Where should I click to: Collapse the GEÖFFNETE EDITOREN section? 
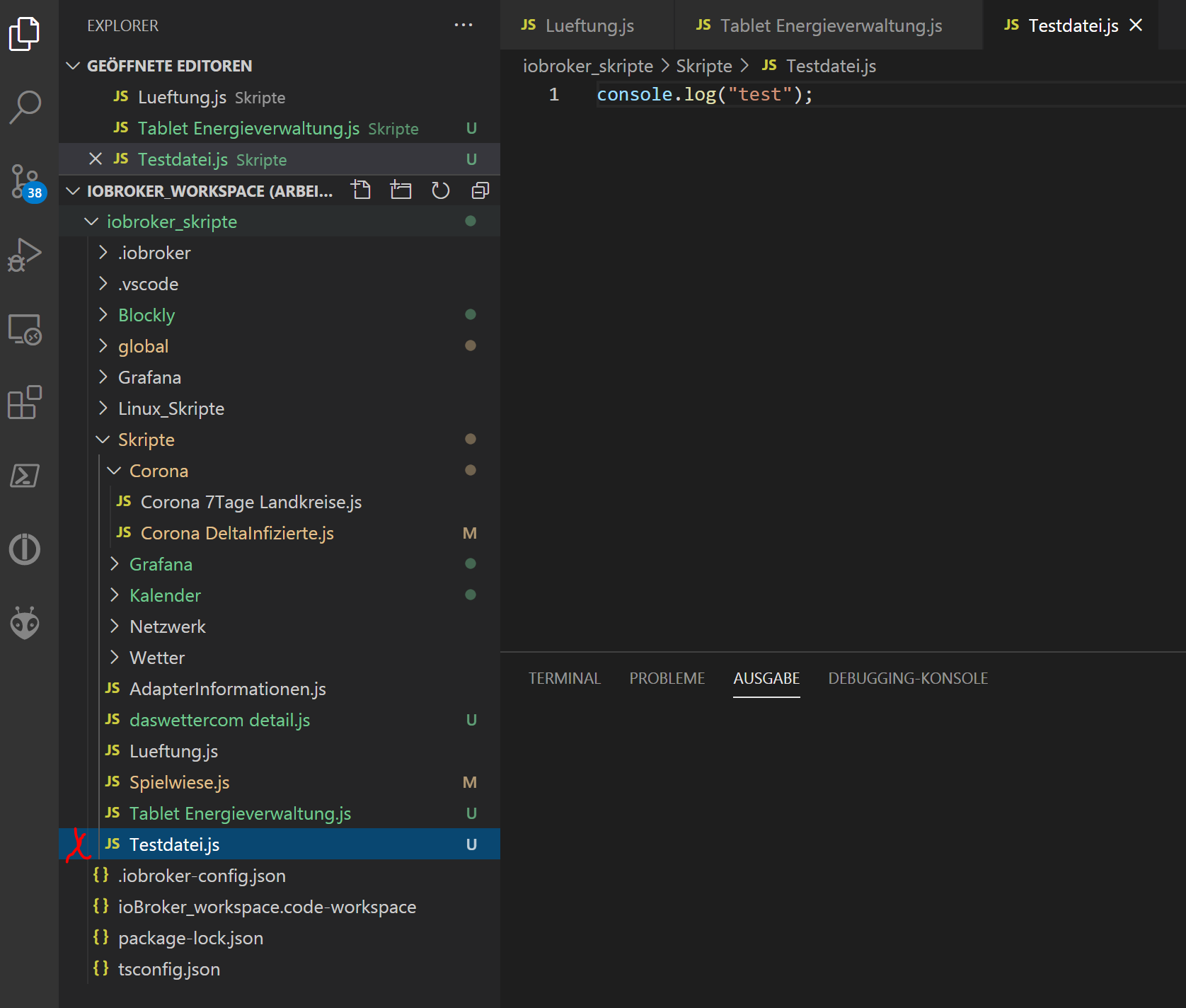click(x=73, y=65)
